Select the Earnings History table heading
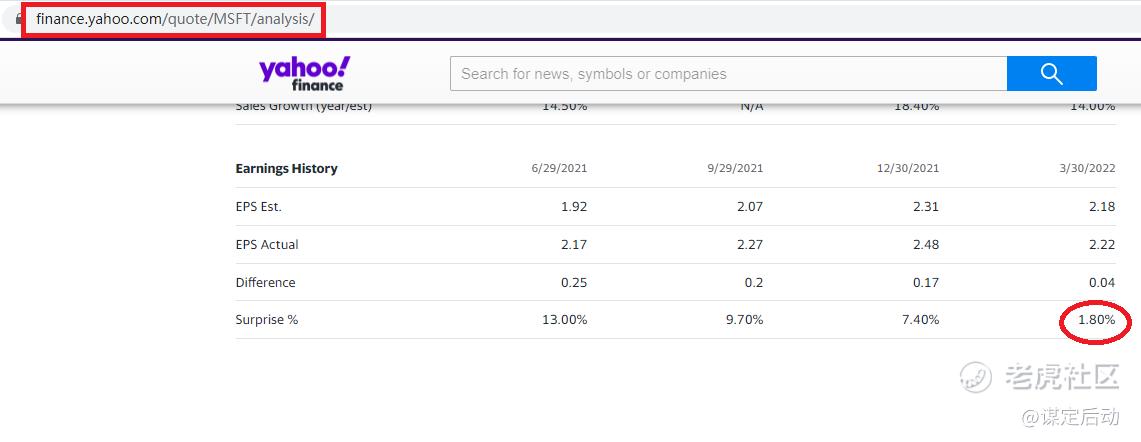1141x442 pixels. coord(286,169)
